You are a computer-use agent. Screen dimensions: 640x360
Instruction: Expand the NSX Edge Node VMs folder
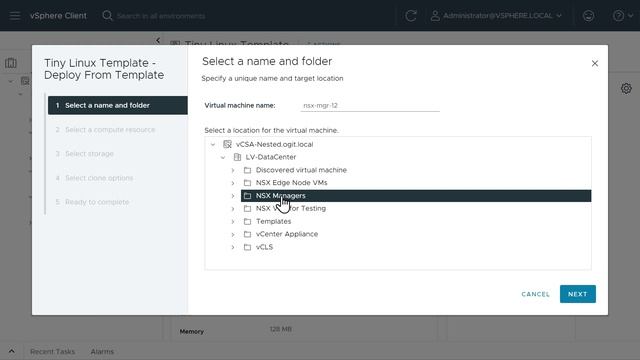pyautogui.click(x=233, y=183)
